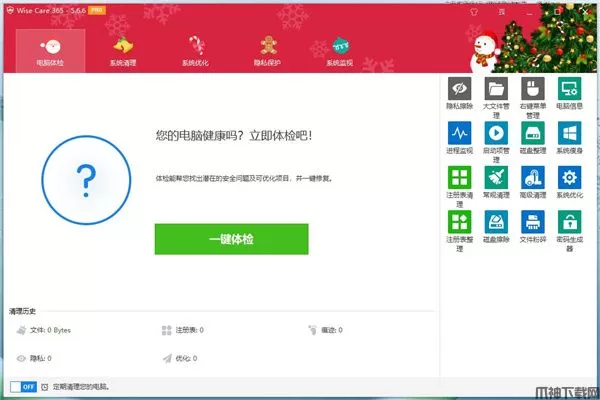Launch the 文件粉碎 file shredder

click(x=533, y=227)
